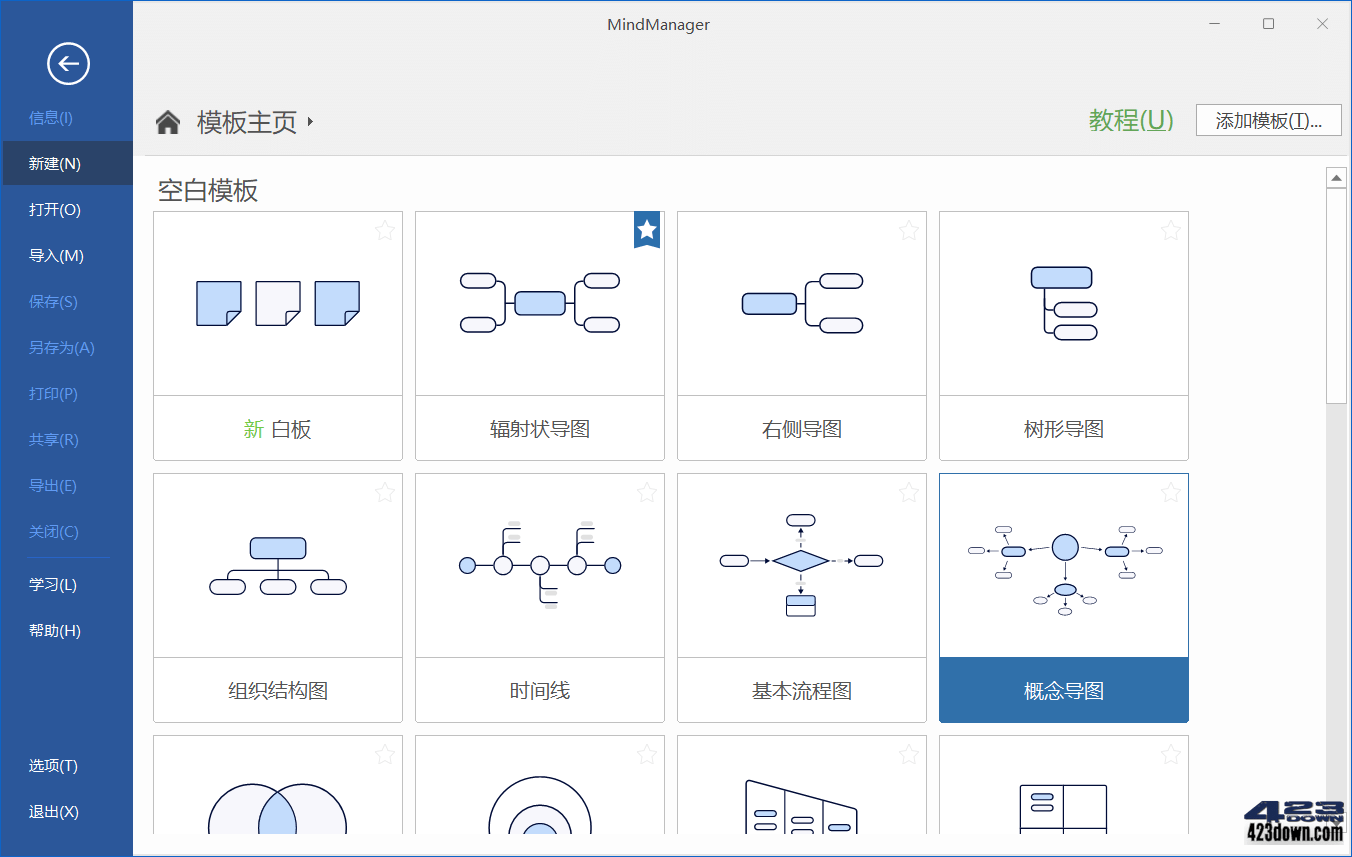Click the scroll-up arrow on right scrollbar
This screenshot has width=1352, height=857.
(1337, 176)
